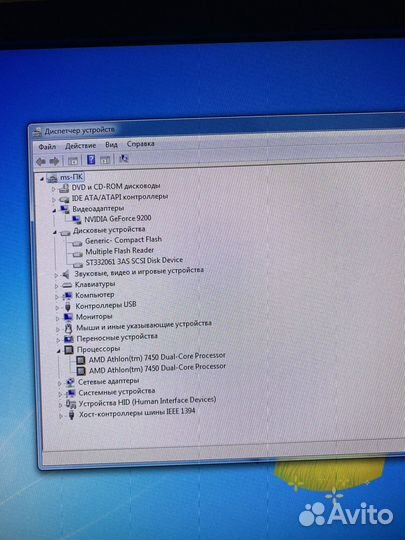The height and width of the screenshot is (540, 405).
Task: Expand the Контроллеры USB category
Action: (x=57, y=307)
